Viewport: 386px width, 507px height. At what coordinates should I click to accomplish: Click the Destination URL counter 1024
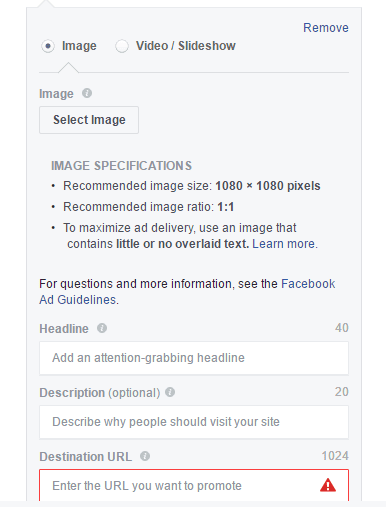[335, 456]
